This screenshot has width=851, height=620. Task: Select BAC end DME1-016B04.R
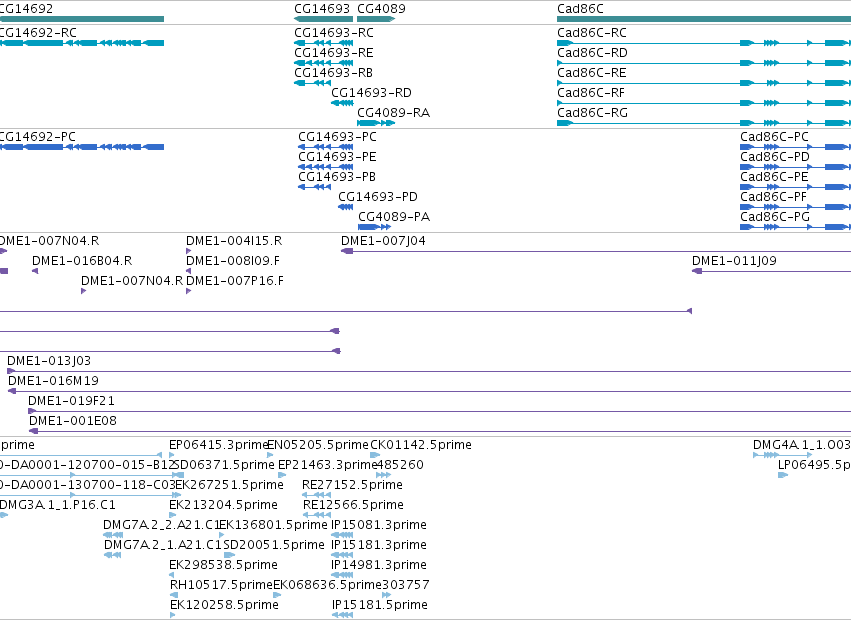35,271
